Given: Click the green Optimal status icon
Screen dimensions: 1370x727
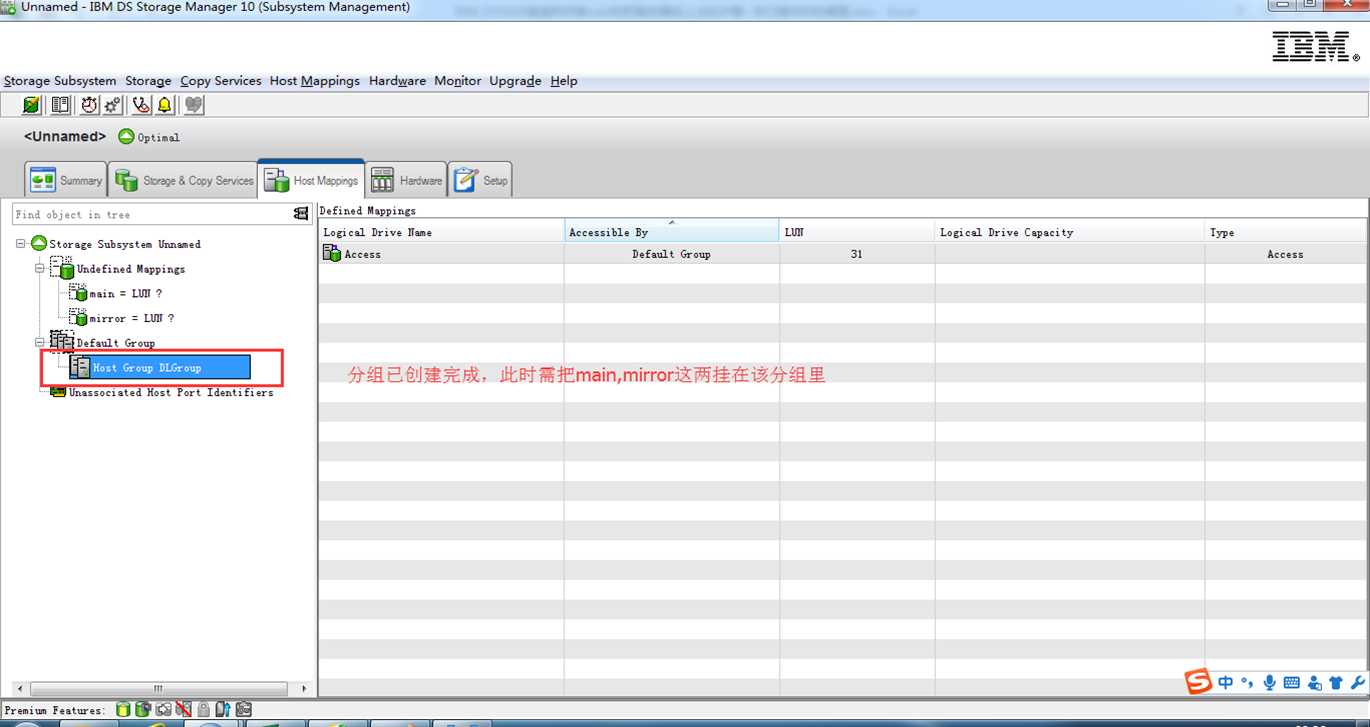Looking at the screenshot, I should [126, 137].
